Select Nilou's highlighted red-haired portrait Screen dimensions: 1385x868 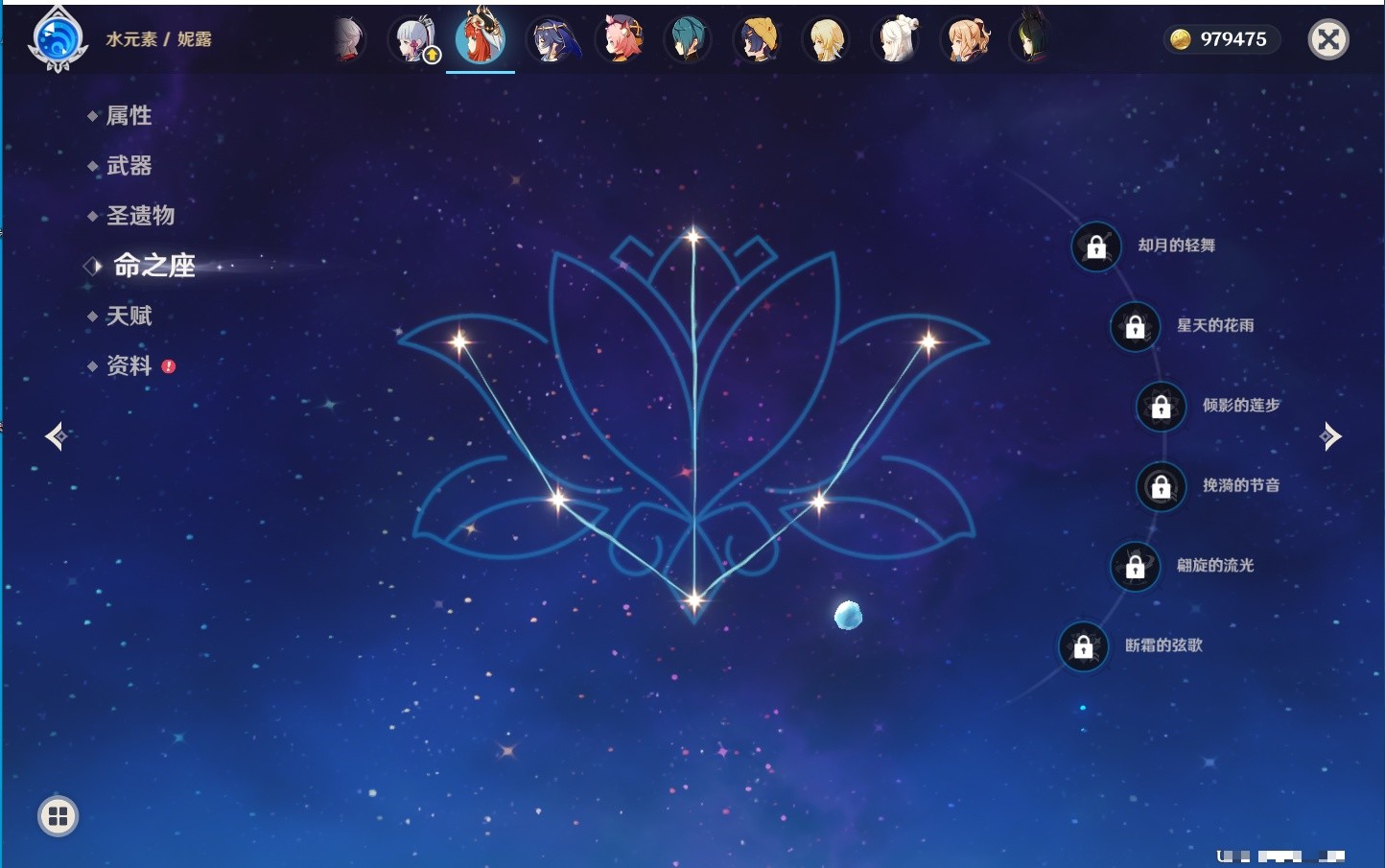[x=481, y=36]
